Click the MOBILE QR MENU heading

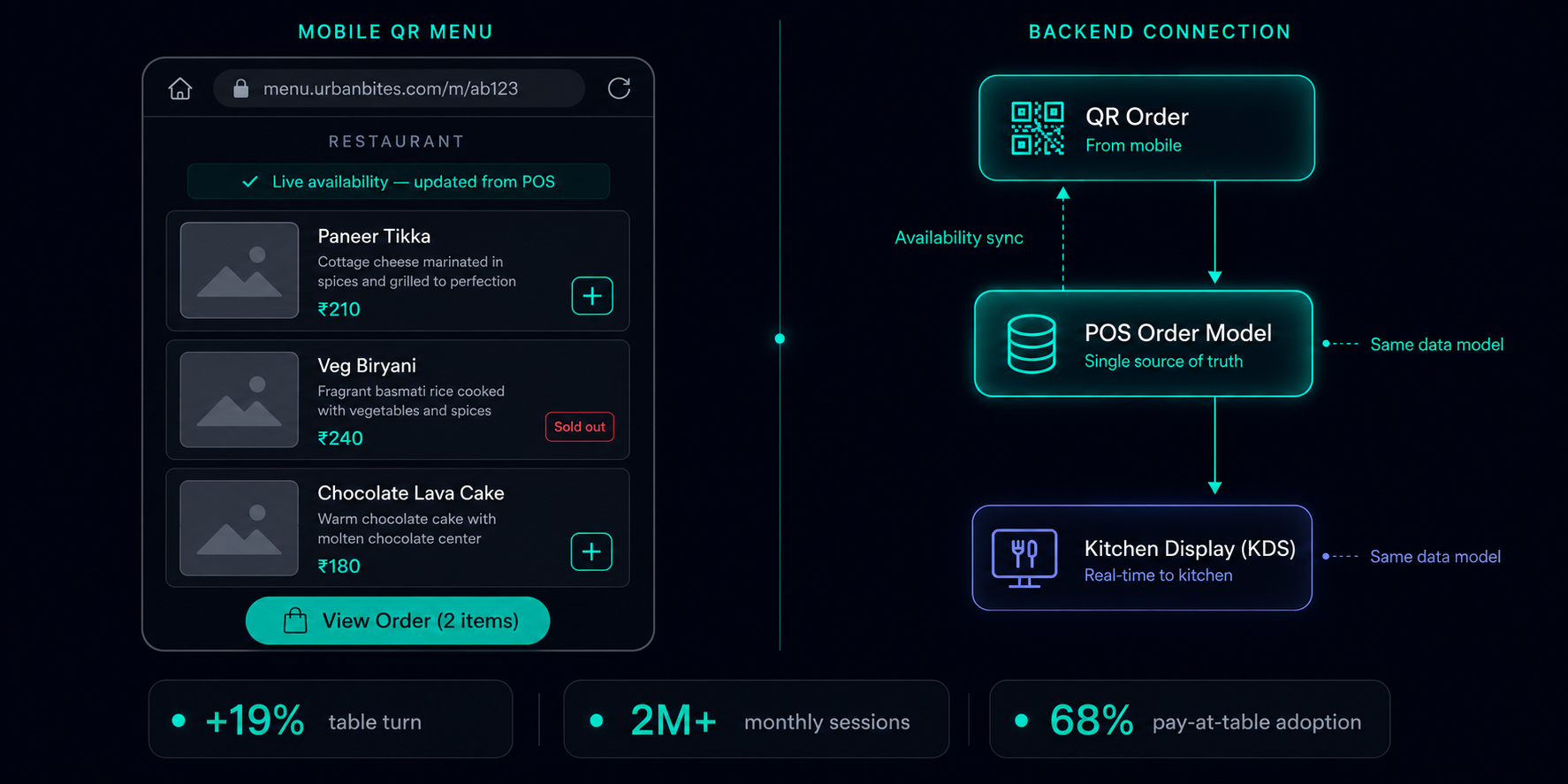(395, 32)
